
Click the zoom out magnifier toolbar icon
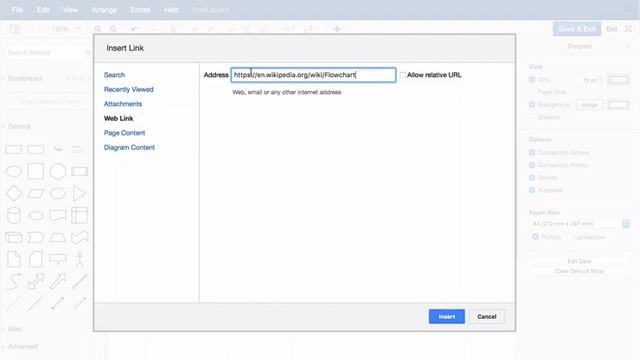(113, 29)
